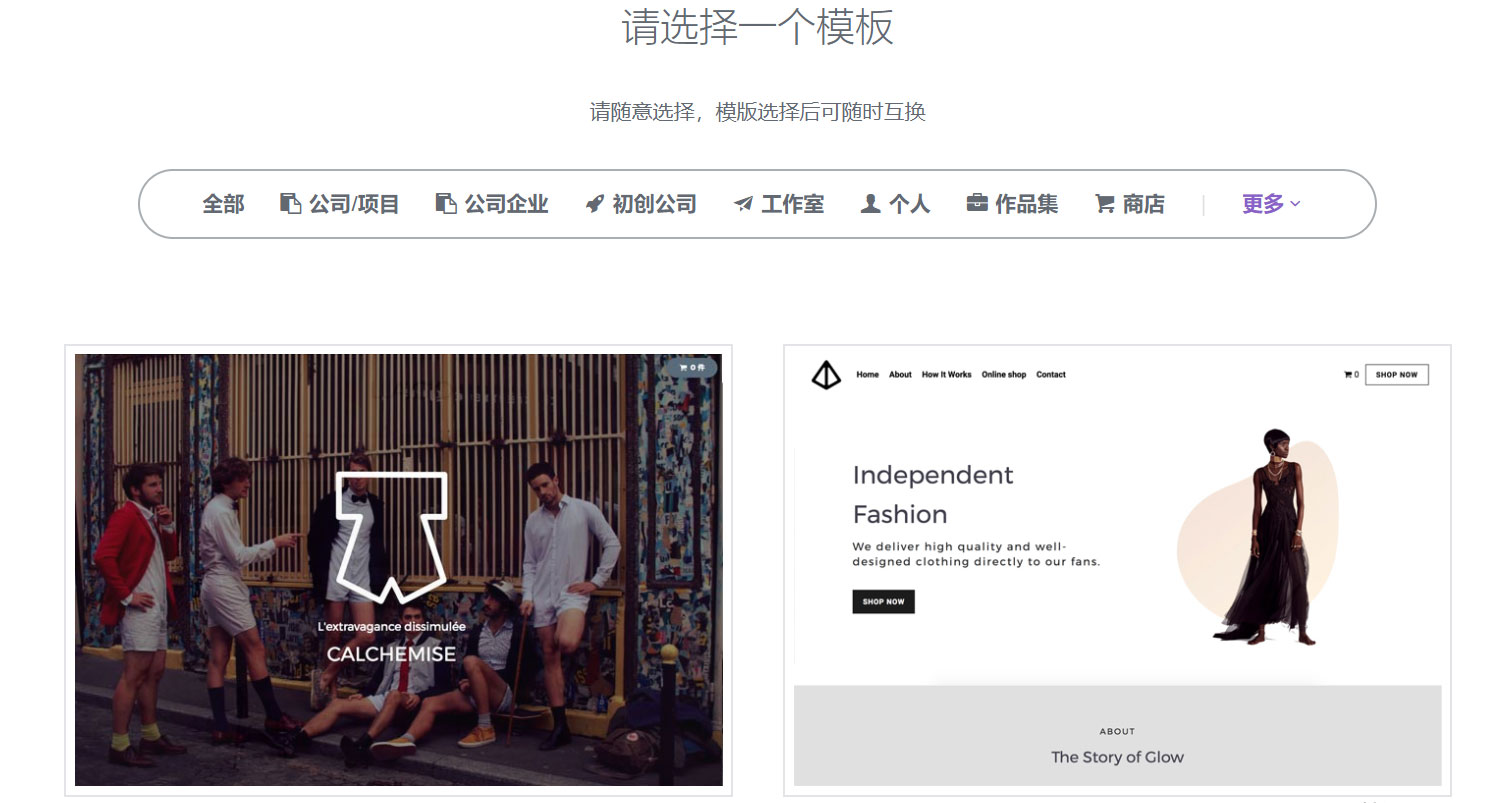Viewport: 1491px width, 803px height.
Task: Open the Calchemise template thumbnail
Action: pos(398,570)
